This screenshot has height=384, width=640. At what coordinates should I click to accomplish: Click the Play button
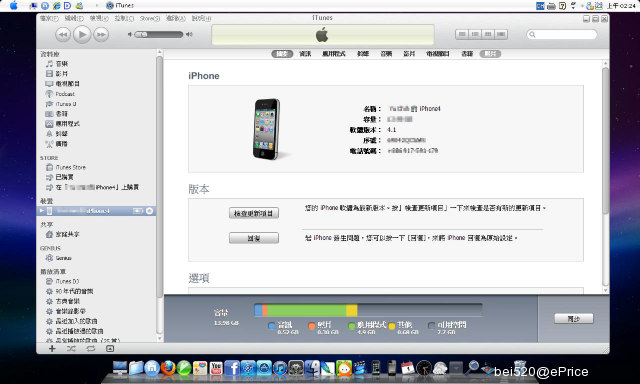82,34
